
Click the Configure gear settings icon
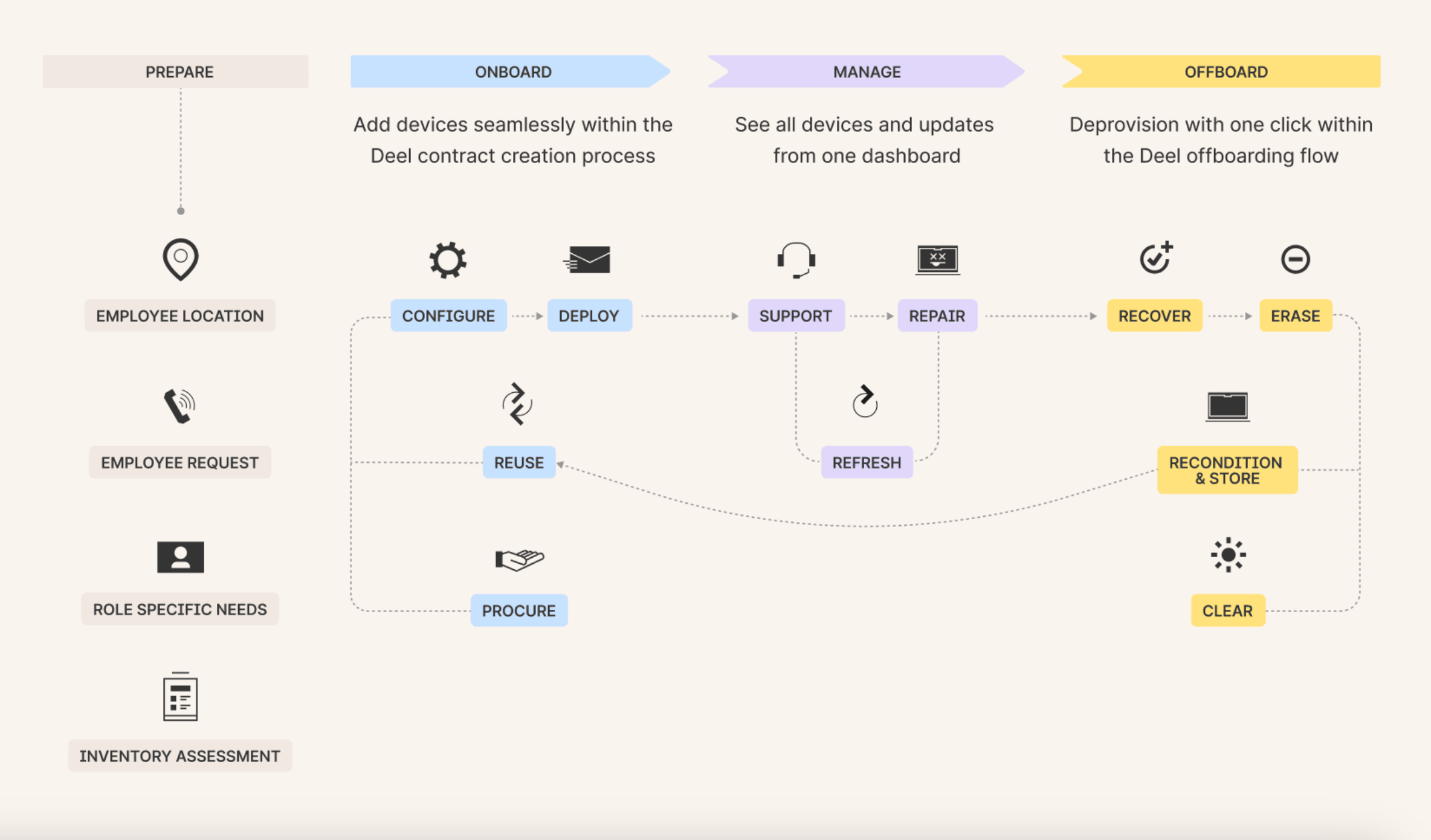pos(448,260)
